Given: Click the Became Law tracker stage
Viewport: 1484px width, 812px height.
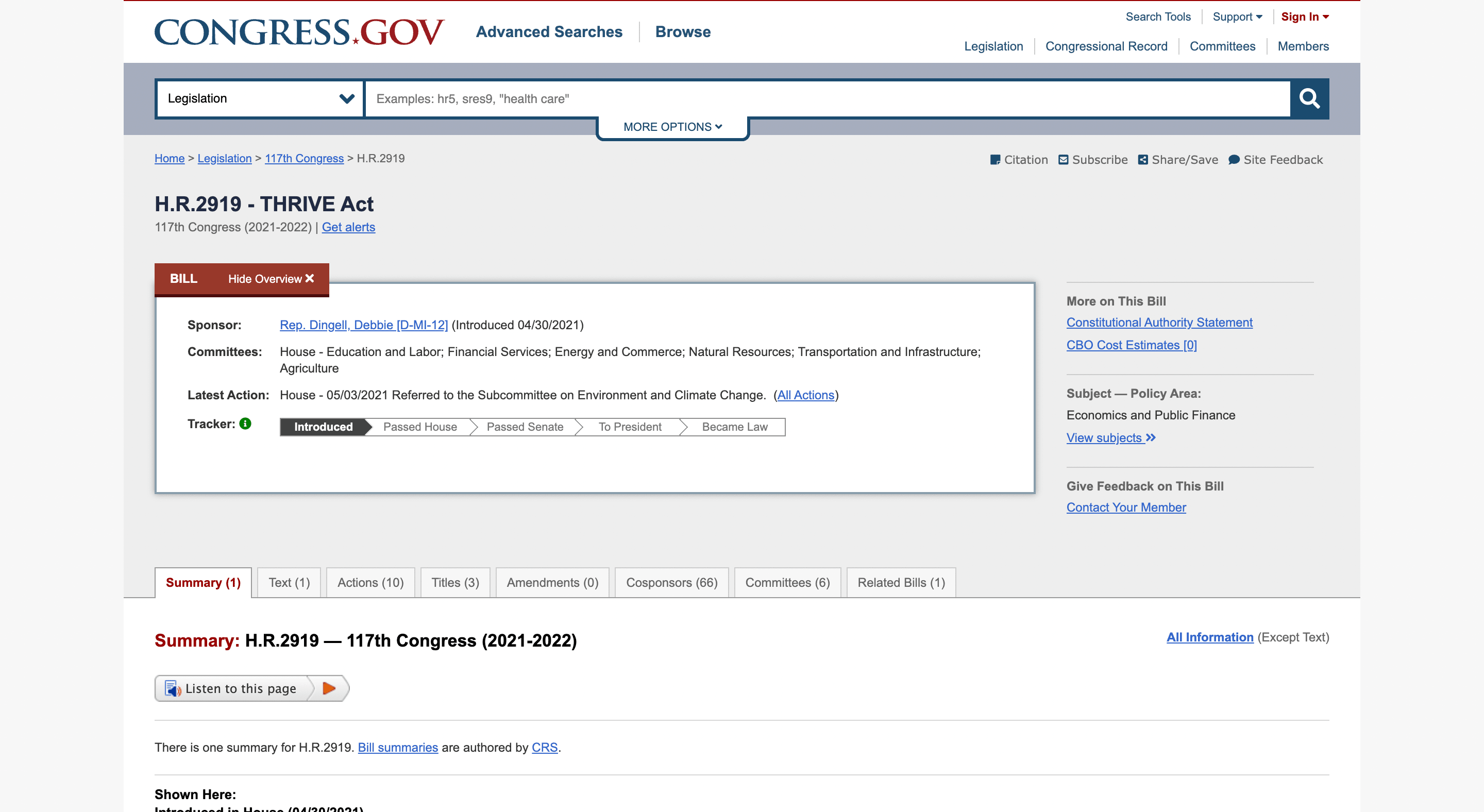Looking at the screenshot, I should click(x=734, y=427).
